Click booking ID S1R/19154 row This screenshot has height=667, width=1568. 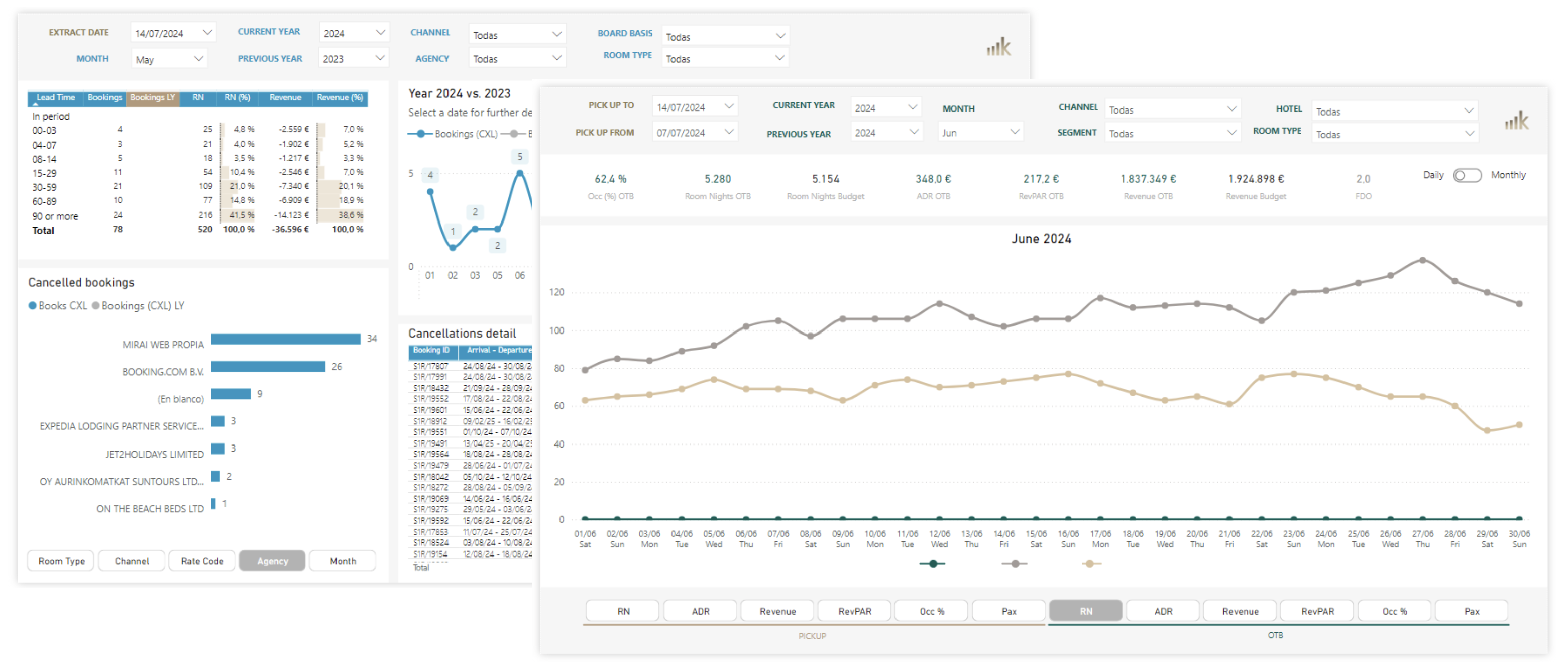tap(471, 554)
